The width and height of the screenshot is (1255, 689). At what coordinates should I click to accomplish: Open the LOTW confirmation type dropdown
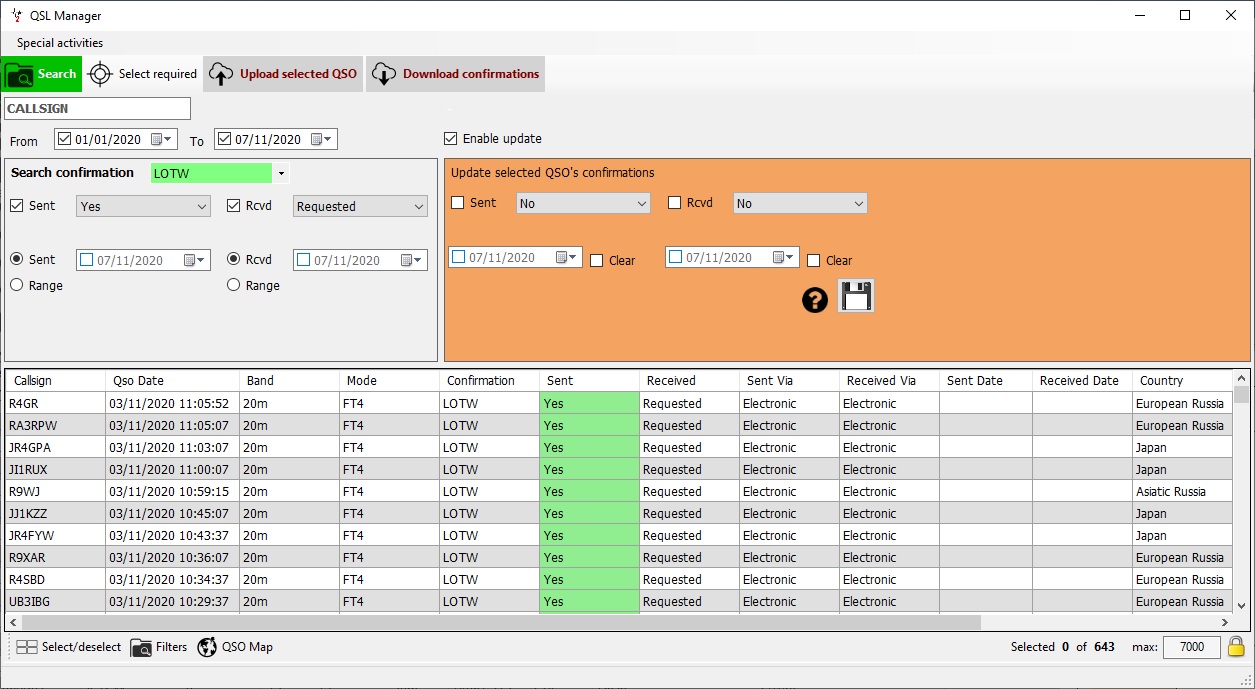point(282,174)
